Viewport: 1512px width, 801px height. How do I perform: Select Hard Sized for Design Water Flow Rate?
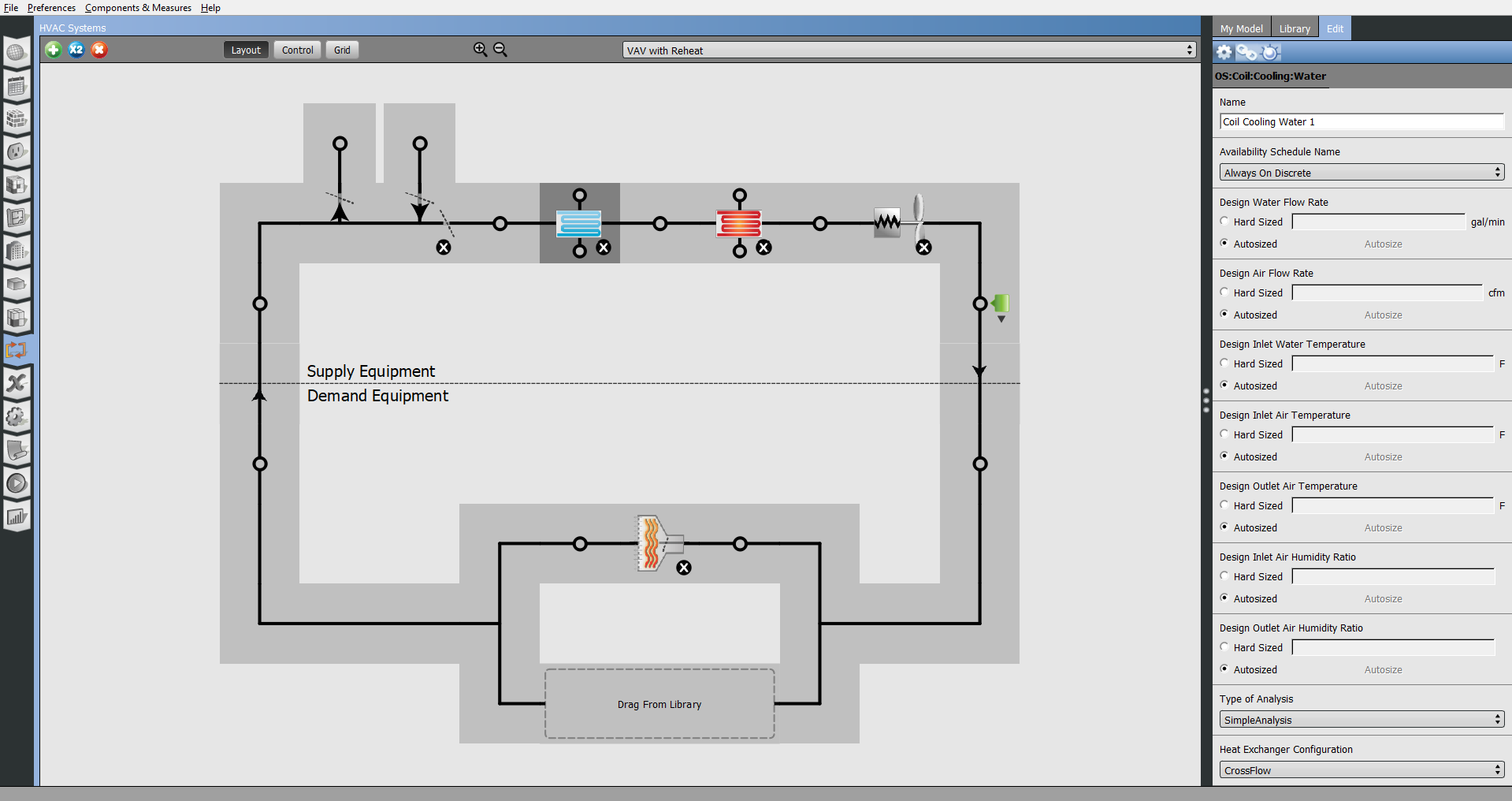(1224, 222)
